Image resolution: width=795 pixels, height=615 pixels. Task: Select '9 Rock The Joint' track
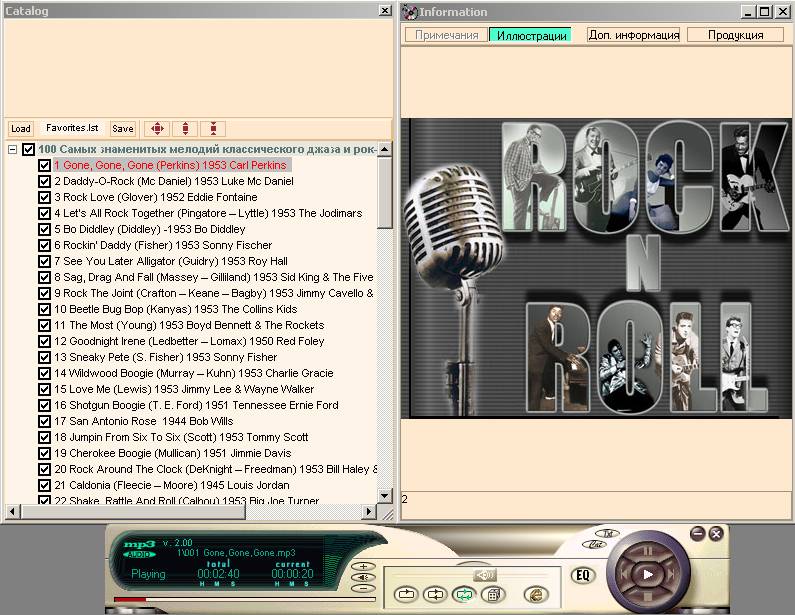213,293
